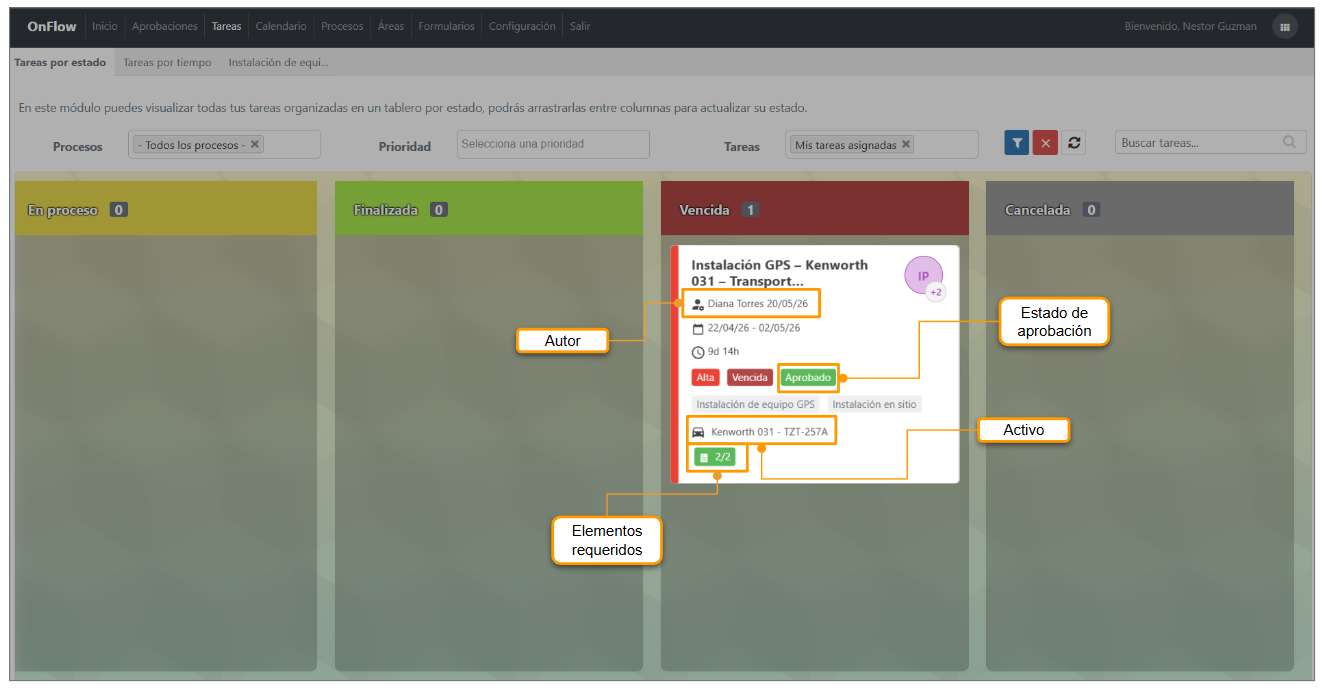
Task: Open the Procesos menu item in the top bar
Action: pyautogui.click(x=343, y=27)
